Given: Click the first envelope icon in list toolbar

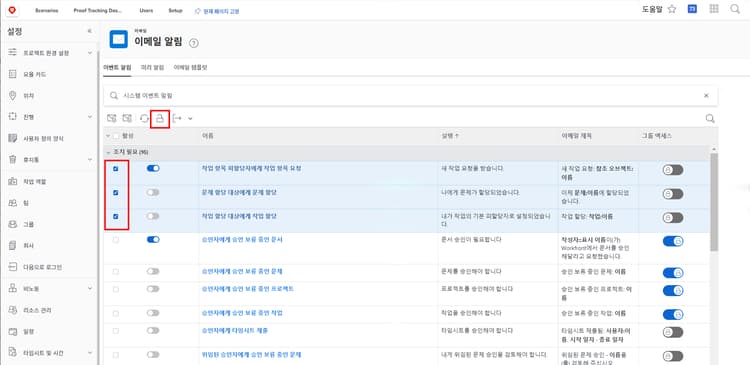Looking at the screenshot, I should [x=111, y=118].
